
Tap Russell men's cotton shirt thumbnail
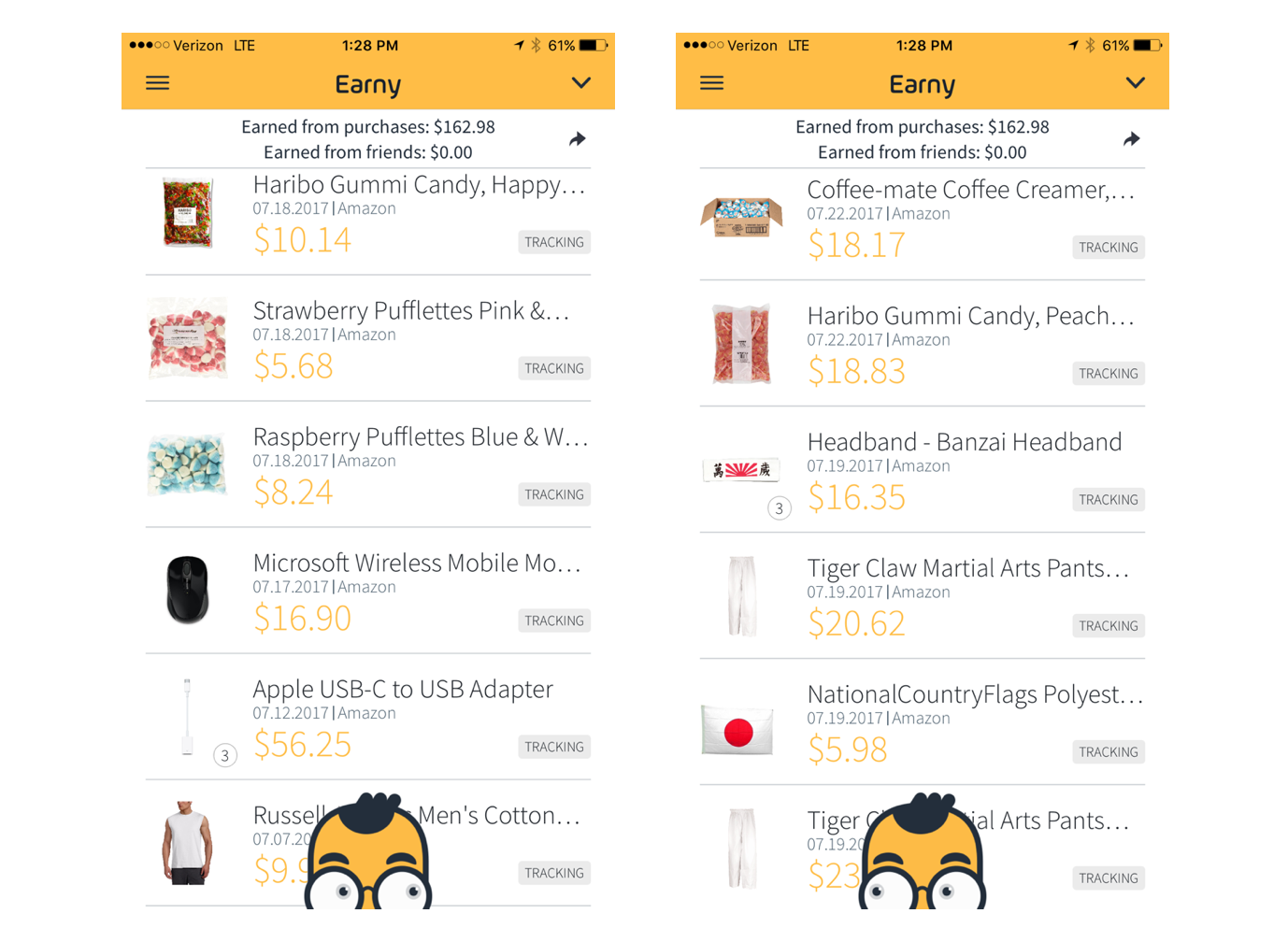point(188,843)
